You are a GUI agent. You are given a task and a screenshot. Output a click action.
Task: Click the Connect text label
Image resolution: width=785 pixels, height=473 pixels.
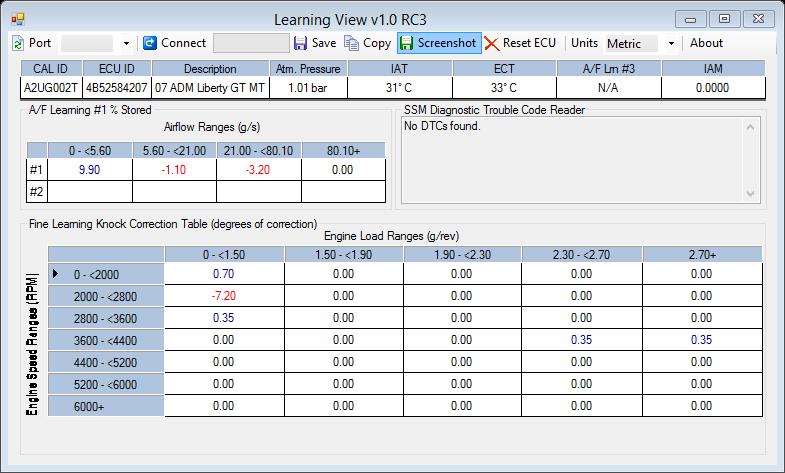pos(183,43)
